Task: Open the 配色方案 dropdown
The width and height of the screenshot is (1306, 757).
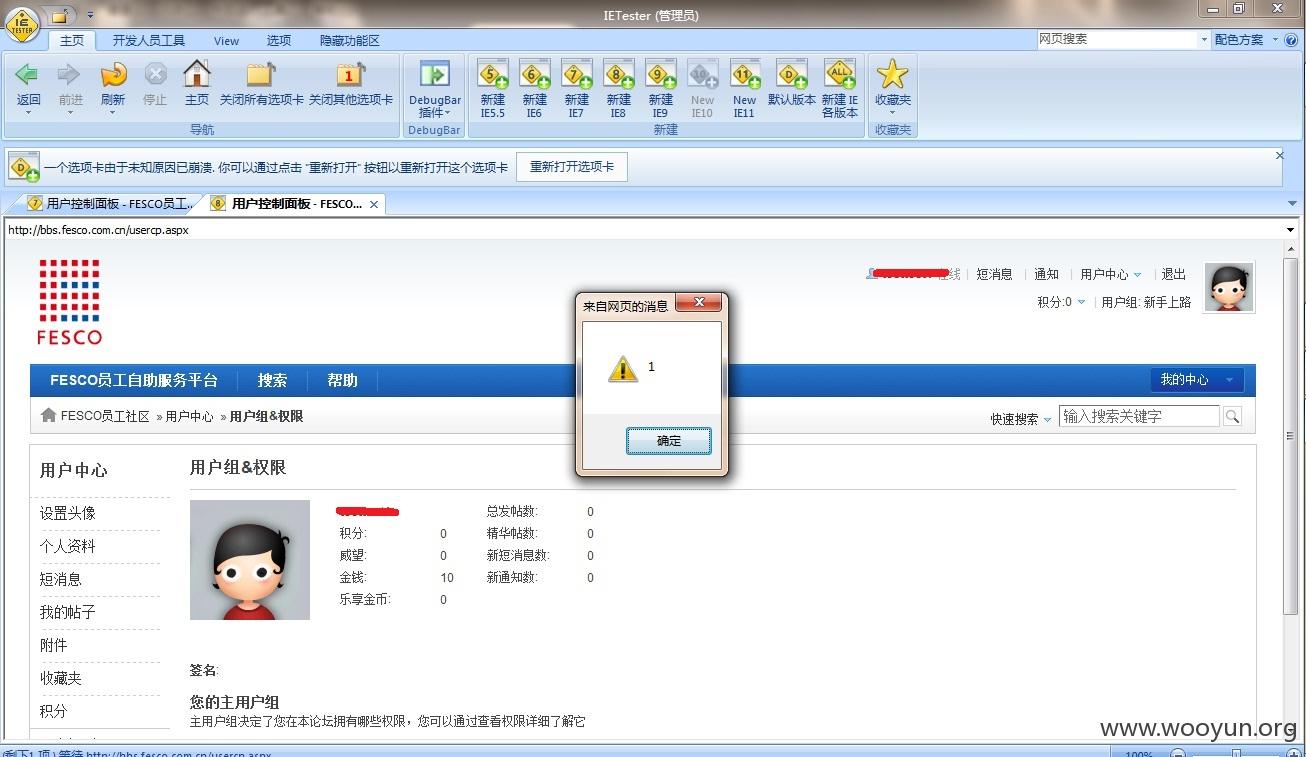Action: coord(1245,40)
